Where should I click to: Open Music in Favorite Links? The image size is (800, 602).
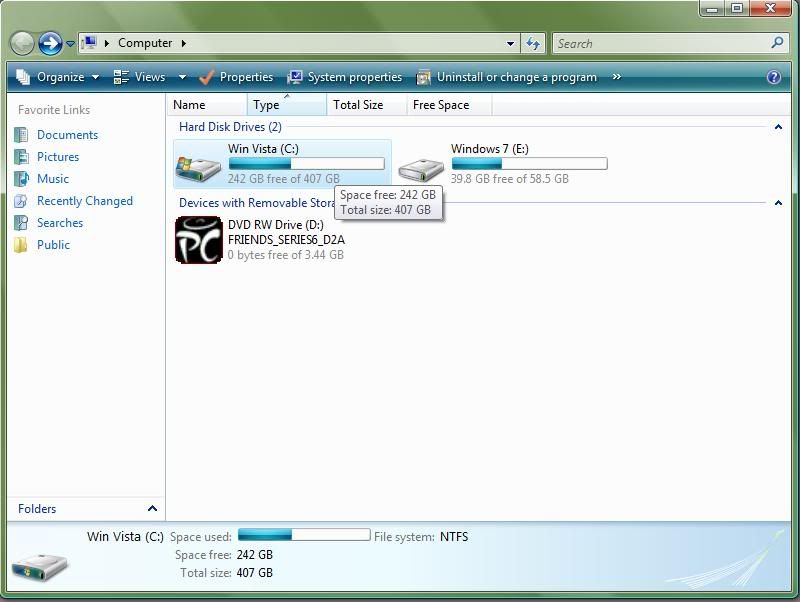[x=53, y=179]
